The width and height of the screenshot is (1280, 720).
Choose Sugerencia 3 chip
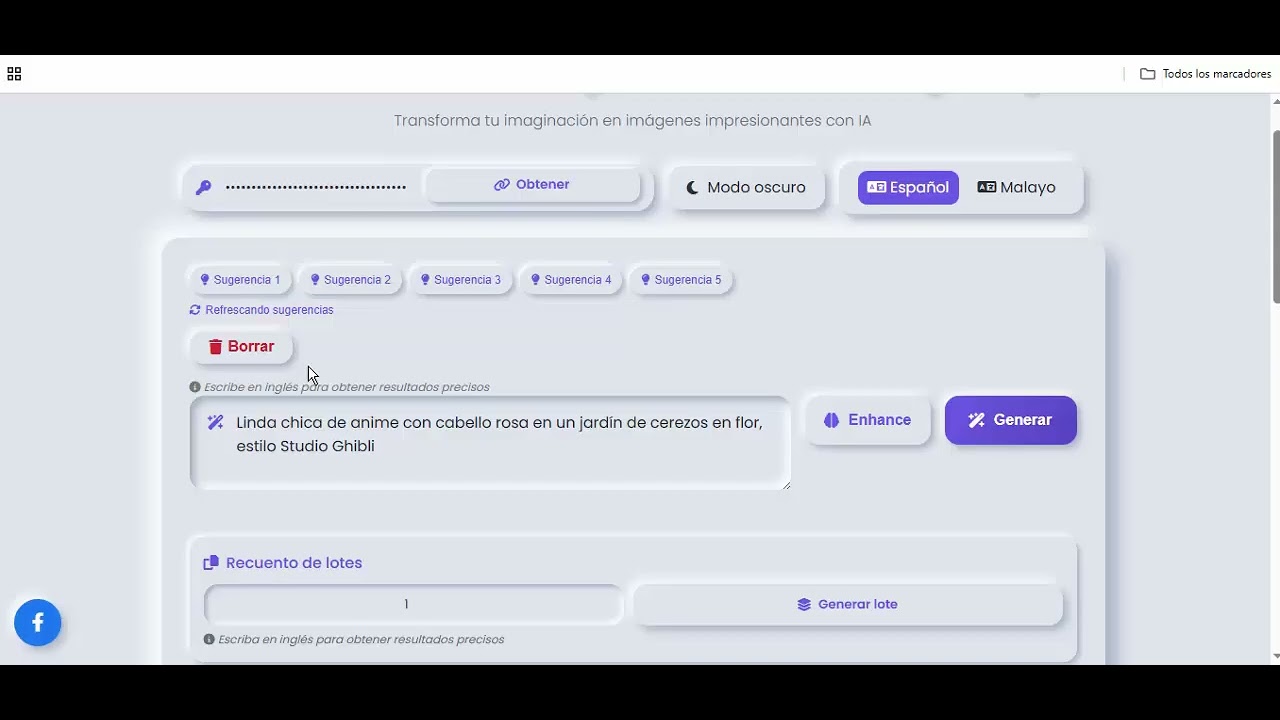click(460, 280)
